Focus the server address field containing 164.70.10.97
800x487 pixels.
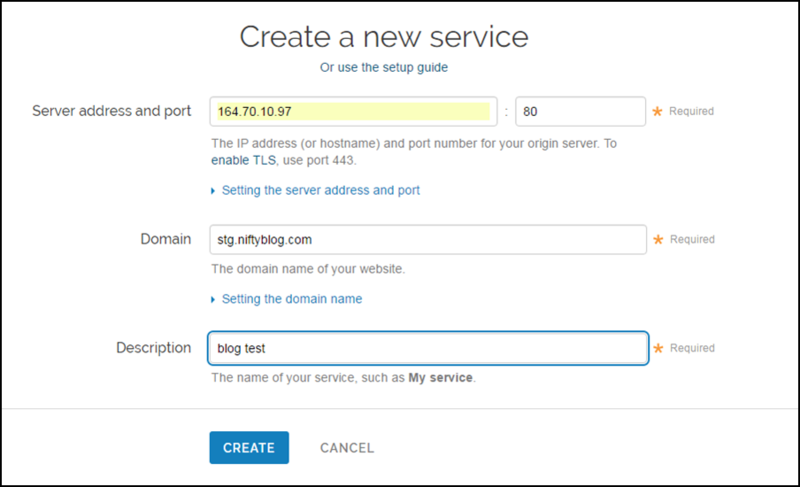(x=352, y=111)
